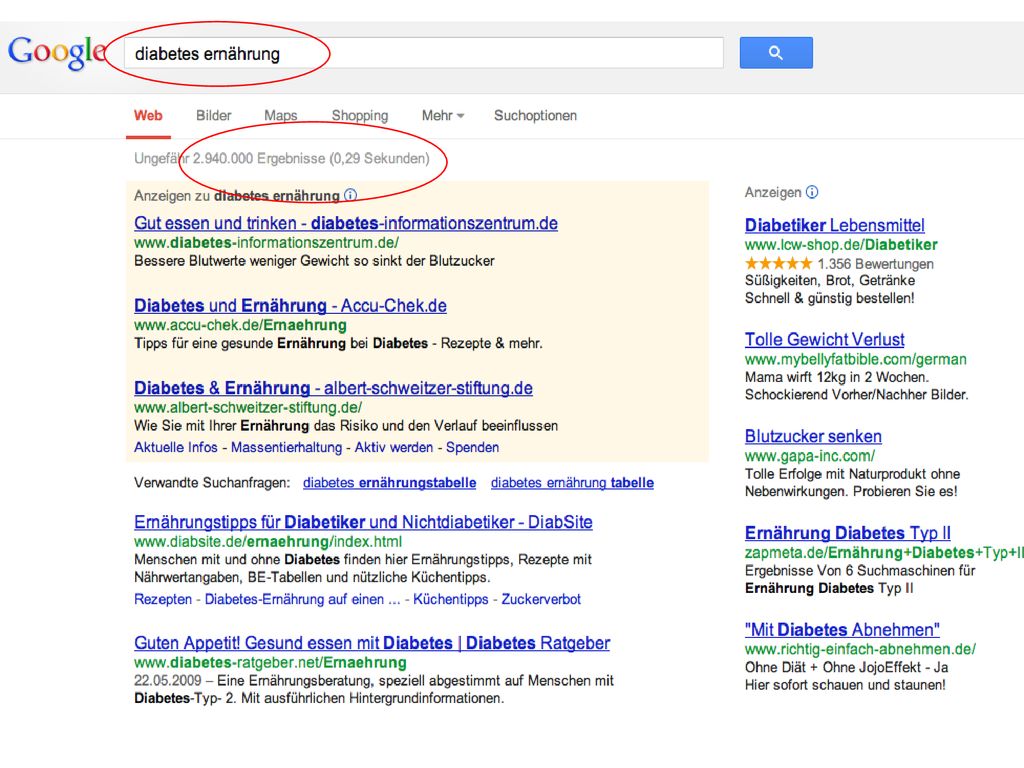Open 'Diabetes & Ernährung - albert-schweitzer-stiftung.de' link
The width and height of the screenshot is (1024, 768).
[334, 388]
